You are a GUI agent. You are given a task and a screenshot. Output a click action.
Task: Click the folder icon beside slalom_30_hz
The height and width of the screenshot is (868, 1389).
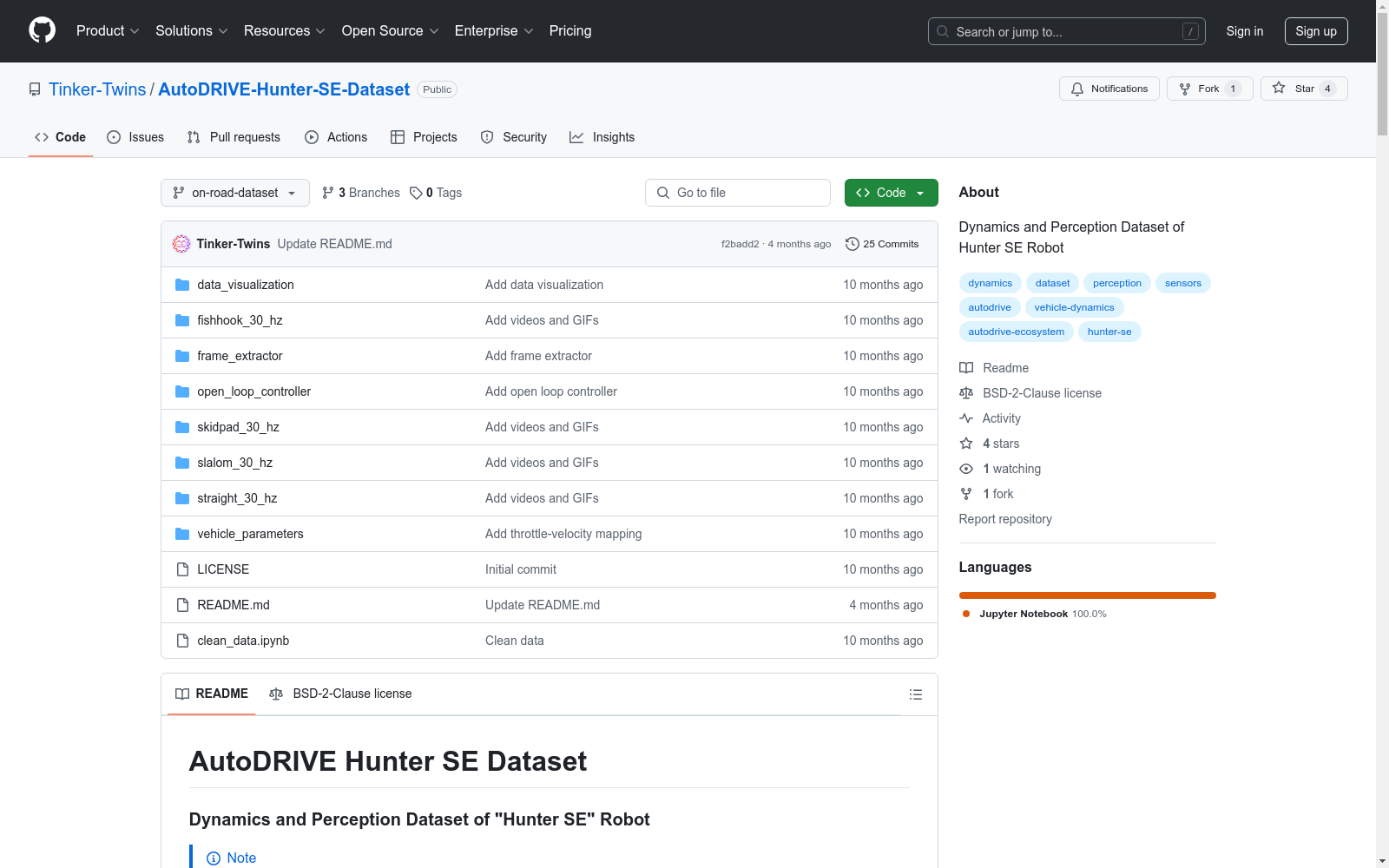tap(182, 463)
